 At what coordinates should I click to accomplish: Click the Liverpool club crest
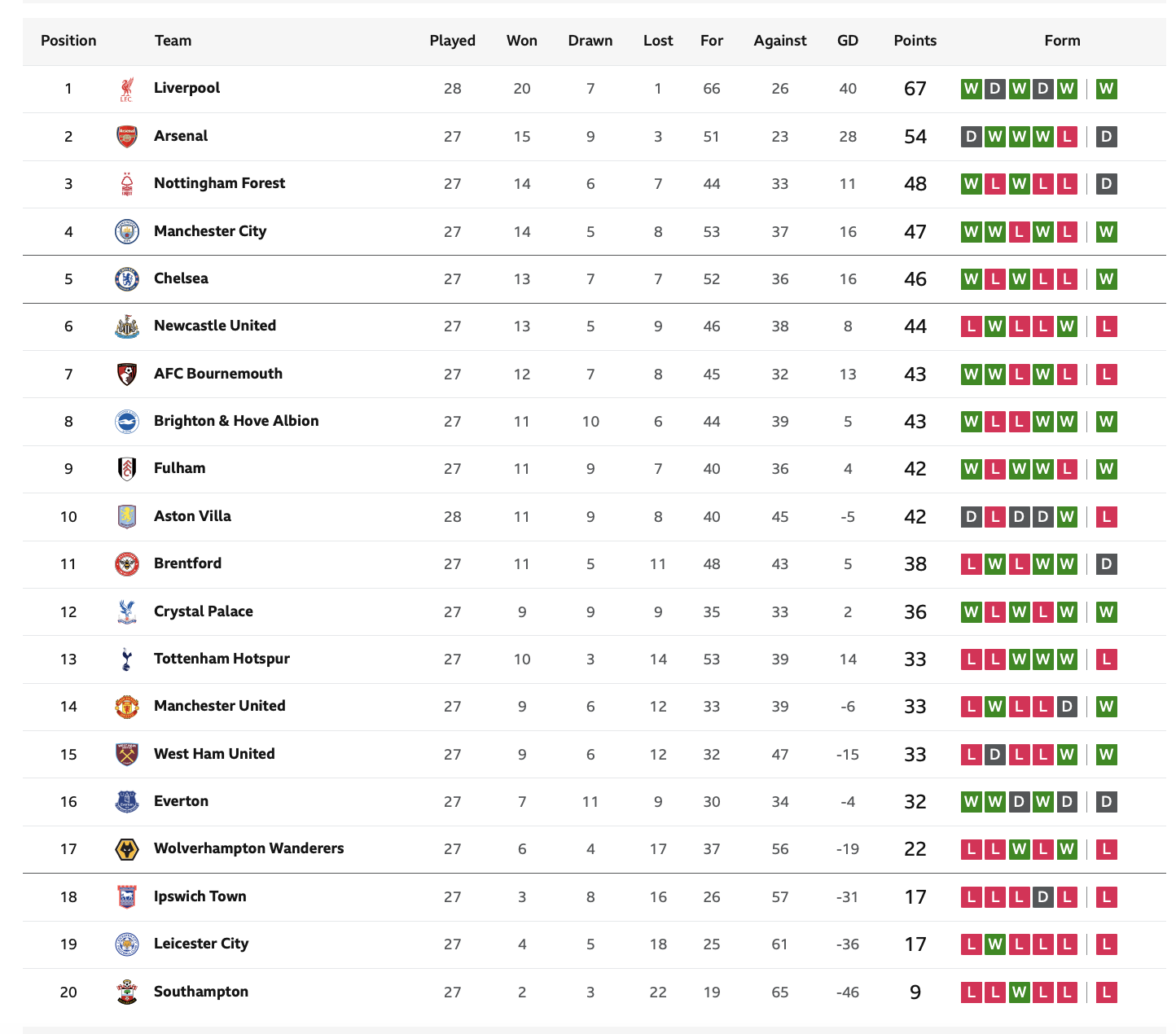pos(126,89)
